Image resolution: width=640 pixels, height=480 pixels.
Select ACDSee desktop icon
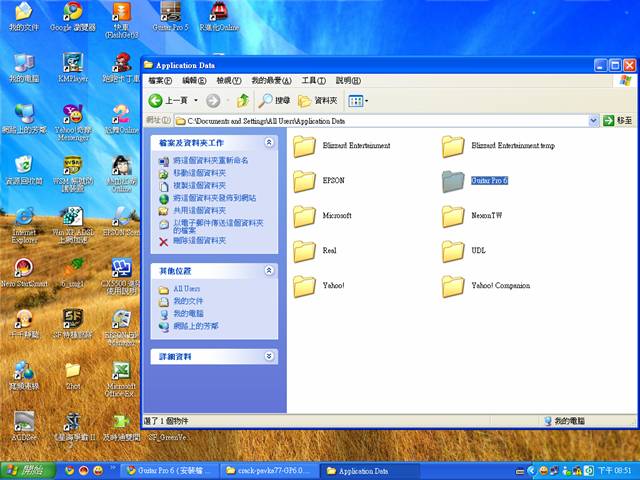point(24,426)
